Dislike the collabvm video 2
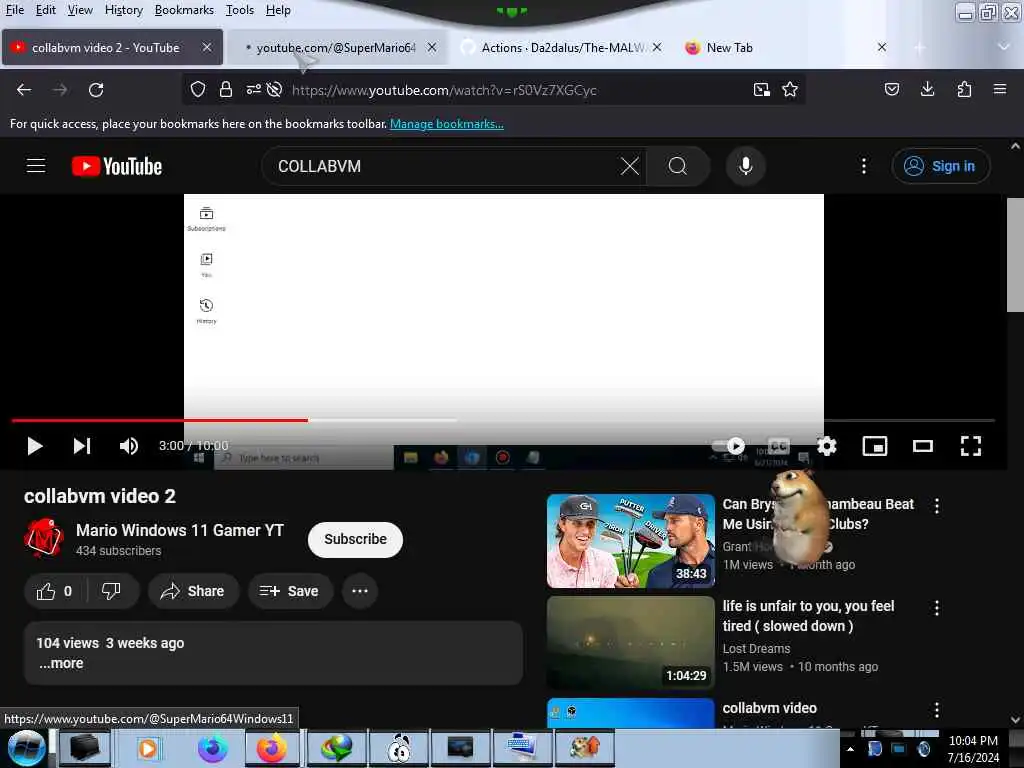 pos(111,591)
